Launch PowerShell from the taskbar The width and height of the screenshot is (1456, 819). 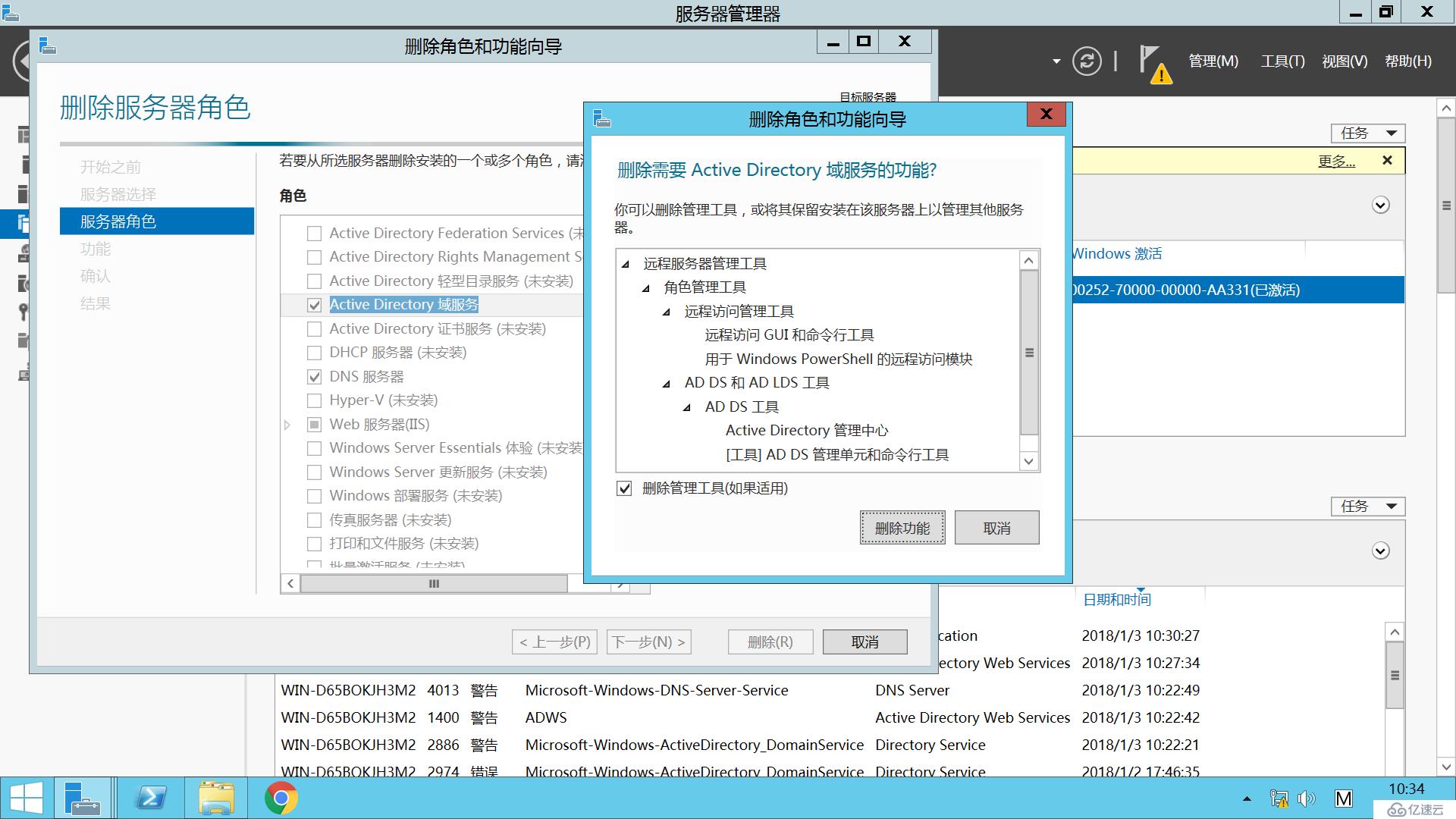[151, 799]
